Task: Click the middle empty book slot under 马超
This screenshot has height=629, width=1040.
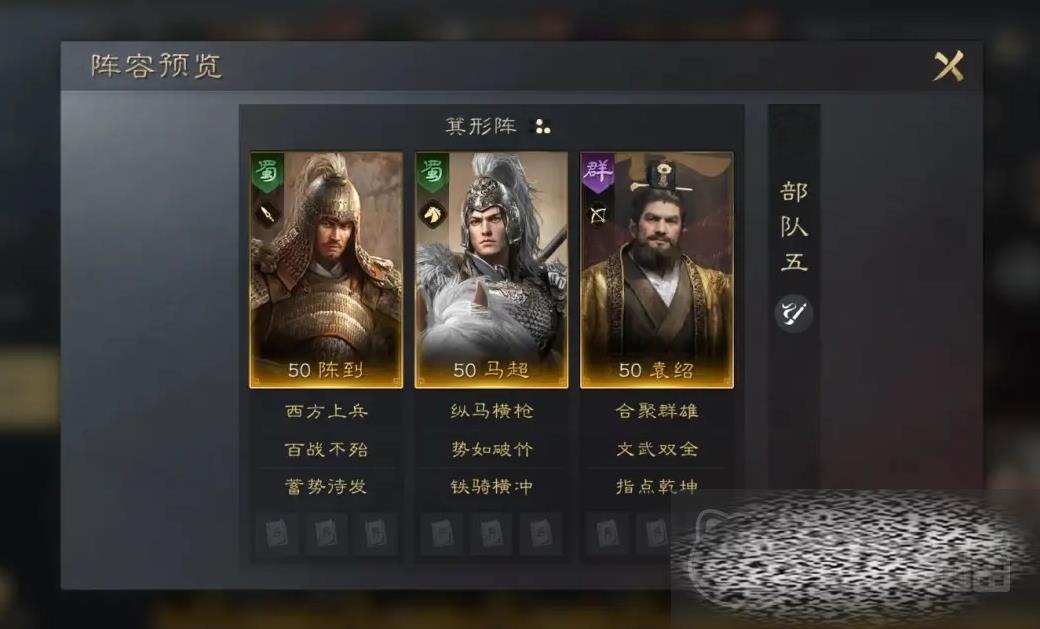Action: pyautogui.click(x=491, y=533)
